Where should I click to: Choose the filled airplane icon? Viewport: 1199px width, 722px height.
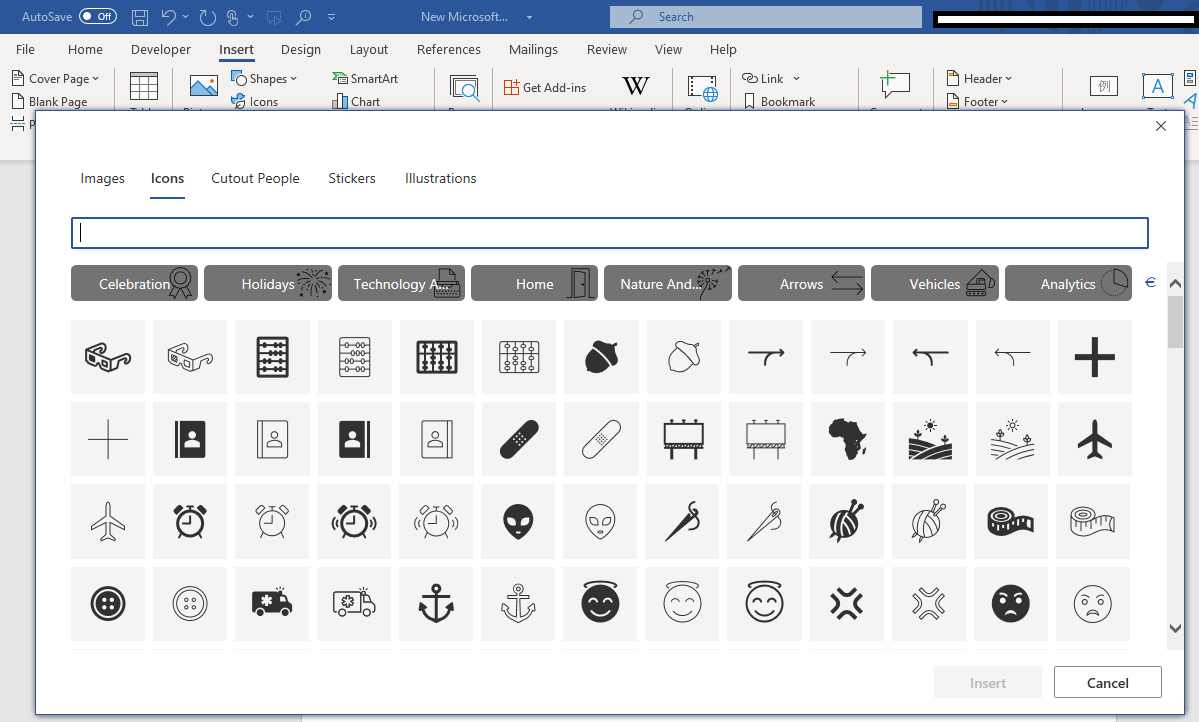pos(1095,439)
